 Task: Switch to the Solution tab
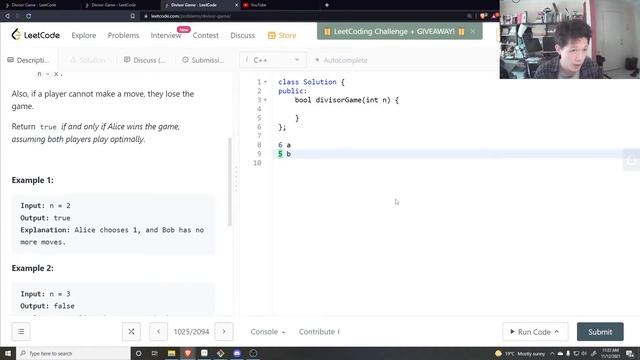[88, 60]
